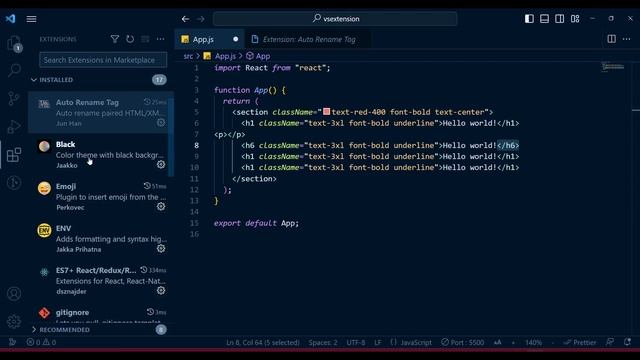
Task: Select the Auto Rename Tag extension
Action: (100, 112)
